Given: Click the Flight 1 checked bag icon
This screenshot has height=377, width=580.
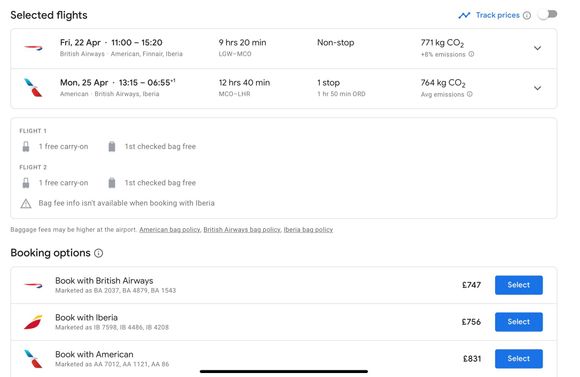Looking at the screenshot, I should 112,147.
